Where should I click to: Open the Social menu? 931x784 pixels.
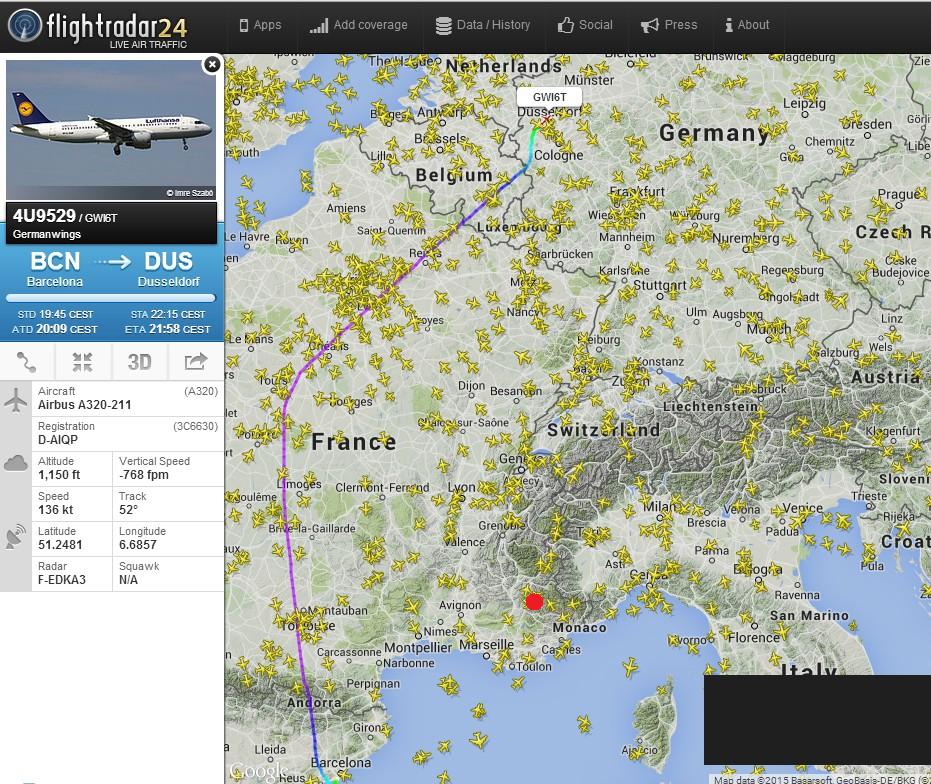click(585, 25)
